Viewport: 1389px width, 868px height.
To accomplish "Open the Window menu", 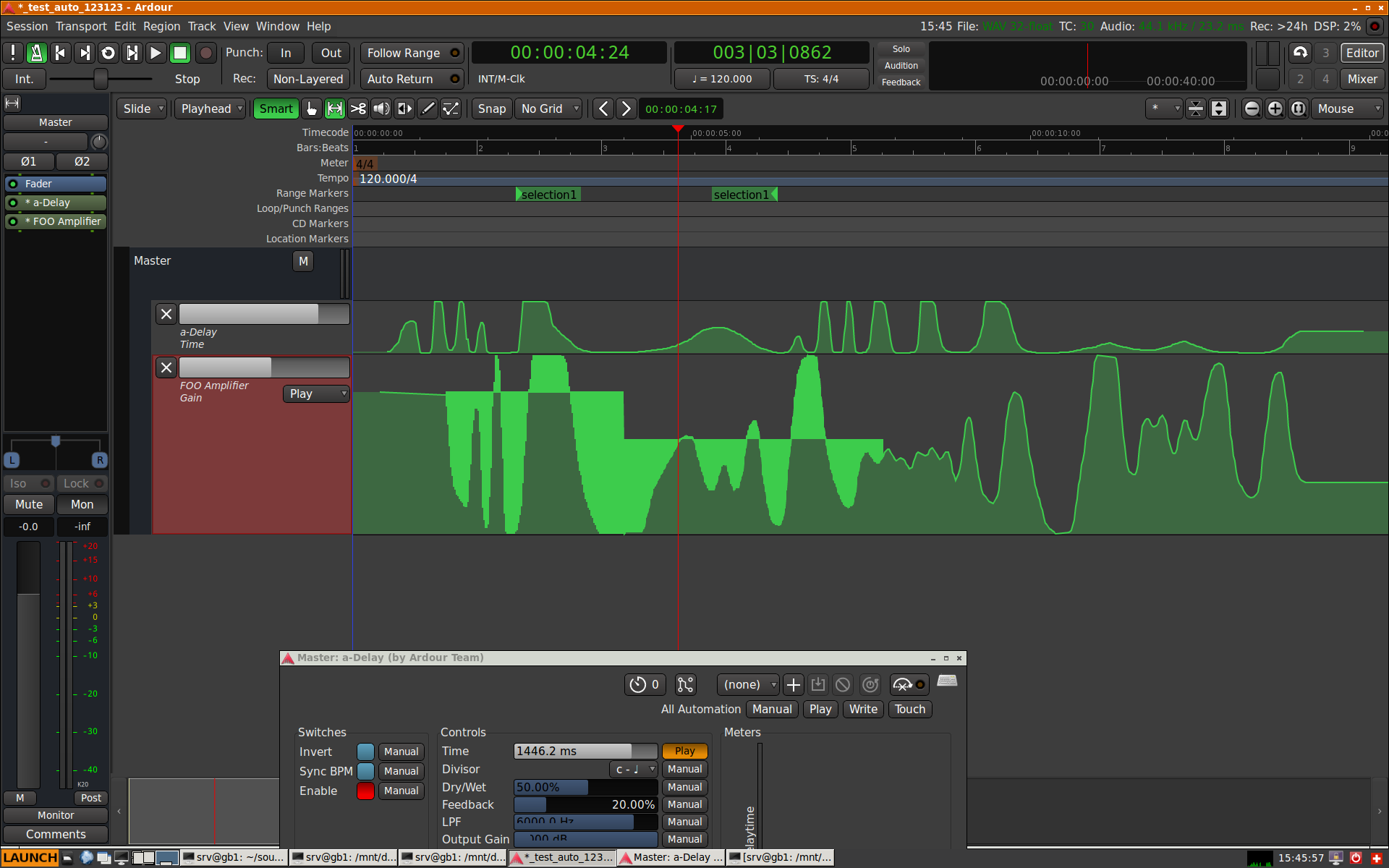I will click(x=277, y=26).
